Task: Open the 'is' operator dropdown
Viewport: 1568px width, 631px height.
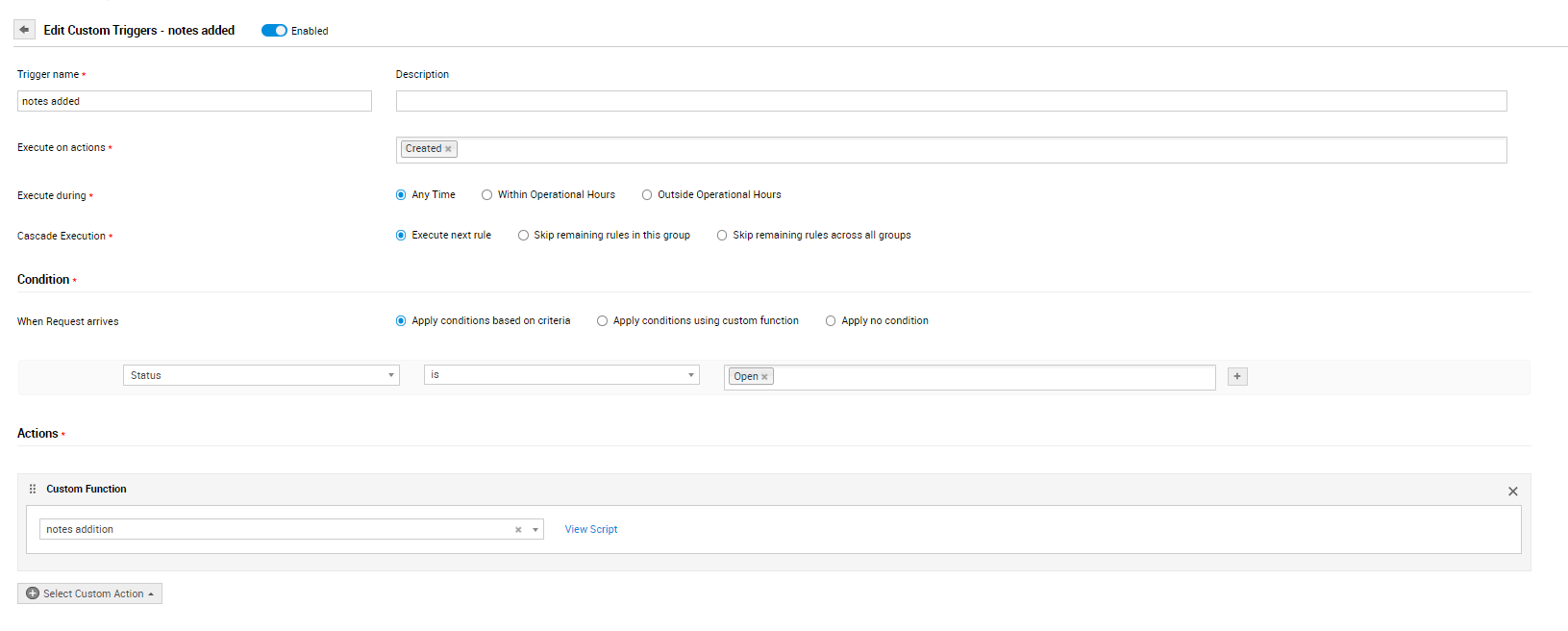Action: coord(560,375)
